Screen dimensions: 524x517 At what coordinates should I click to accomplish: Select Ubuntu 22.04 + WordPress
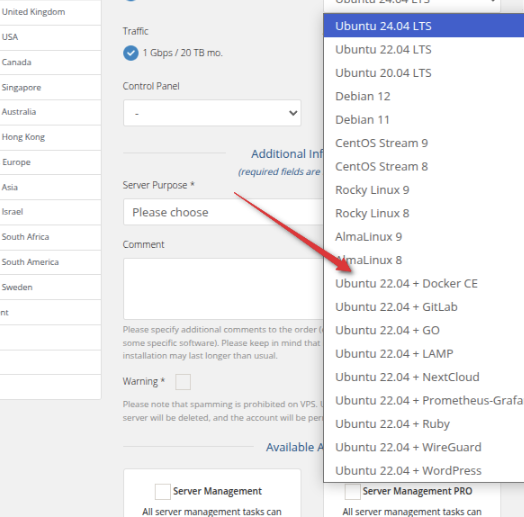(x=424, y=471)
